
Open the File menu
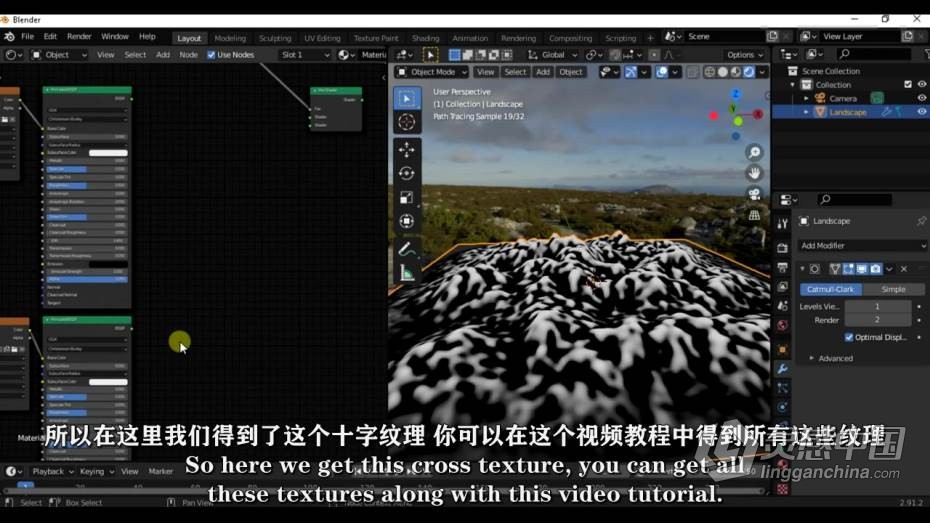27,36
